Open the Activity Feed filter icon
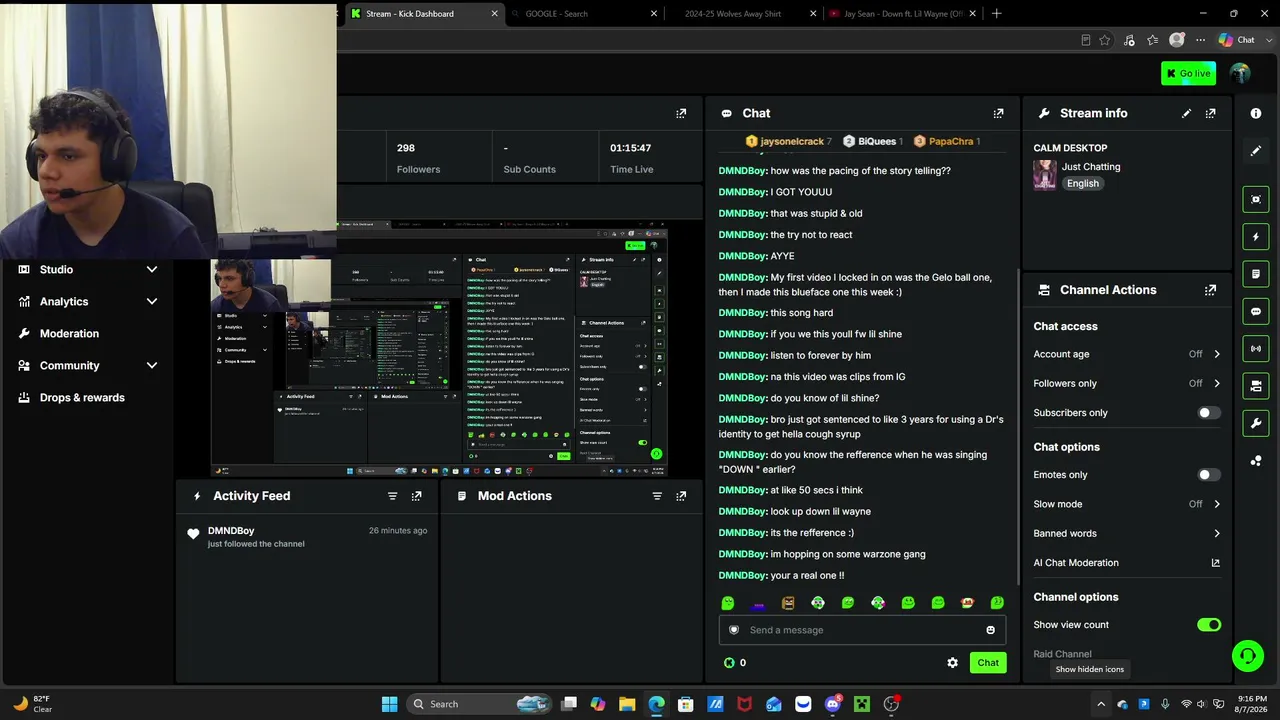Screen dimensions: 1280x720 click(392, 496)
